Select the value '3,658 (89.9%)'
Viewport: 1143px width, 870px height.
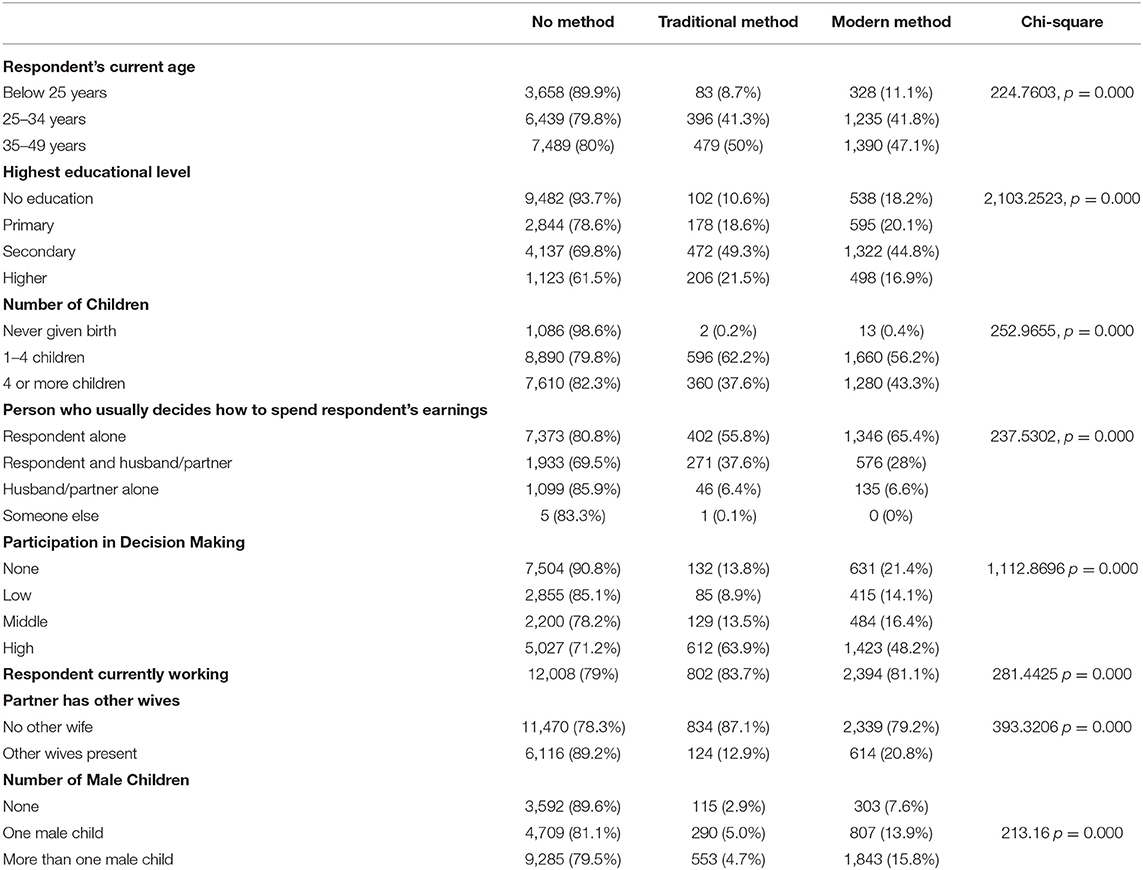tap(573, 93)
